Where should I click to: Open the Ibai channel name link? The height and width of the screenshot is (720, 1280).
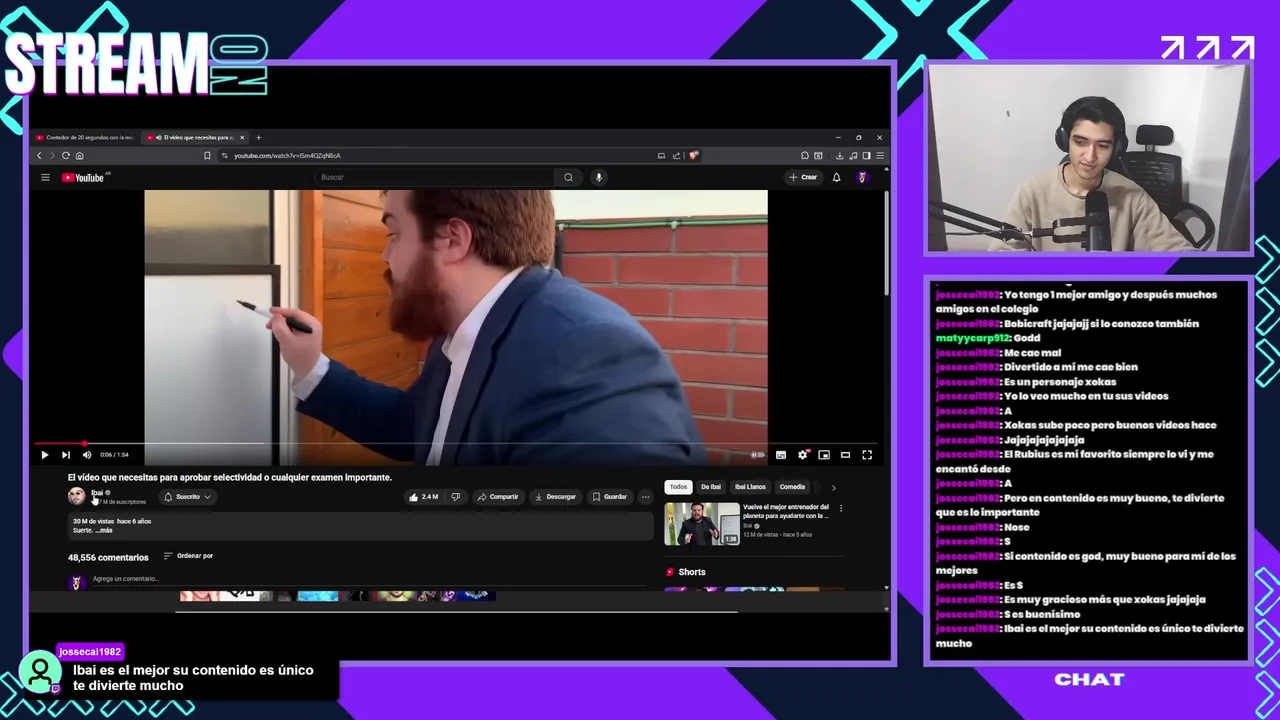[x=97, y=492]
